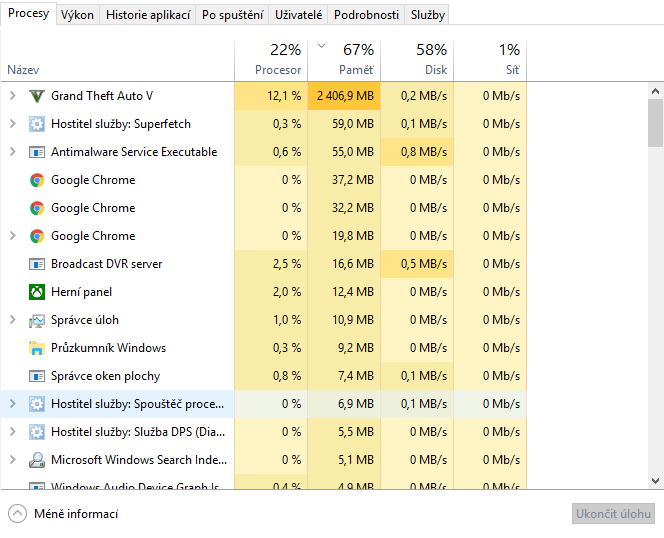Viewport: 664px width, 538px height.
Task: Click Chrome icon in the 37,2 MB row
Action: tap(37, 180)
